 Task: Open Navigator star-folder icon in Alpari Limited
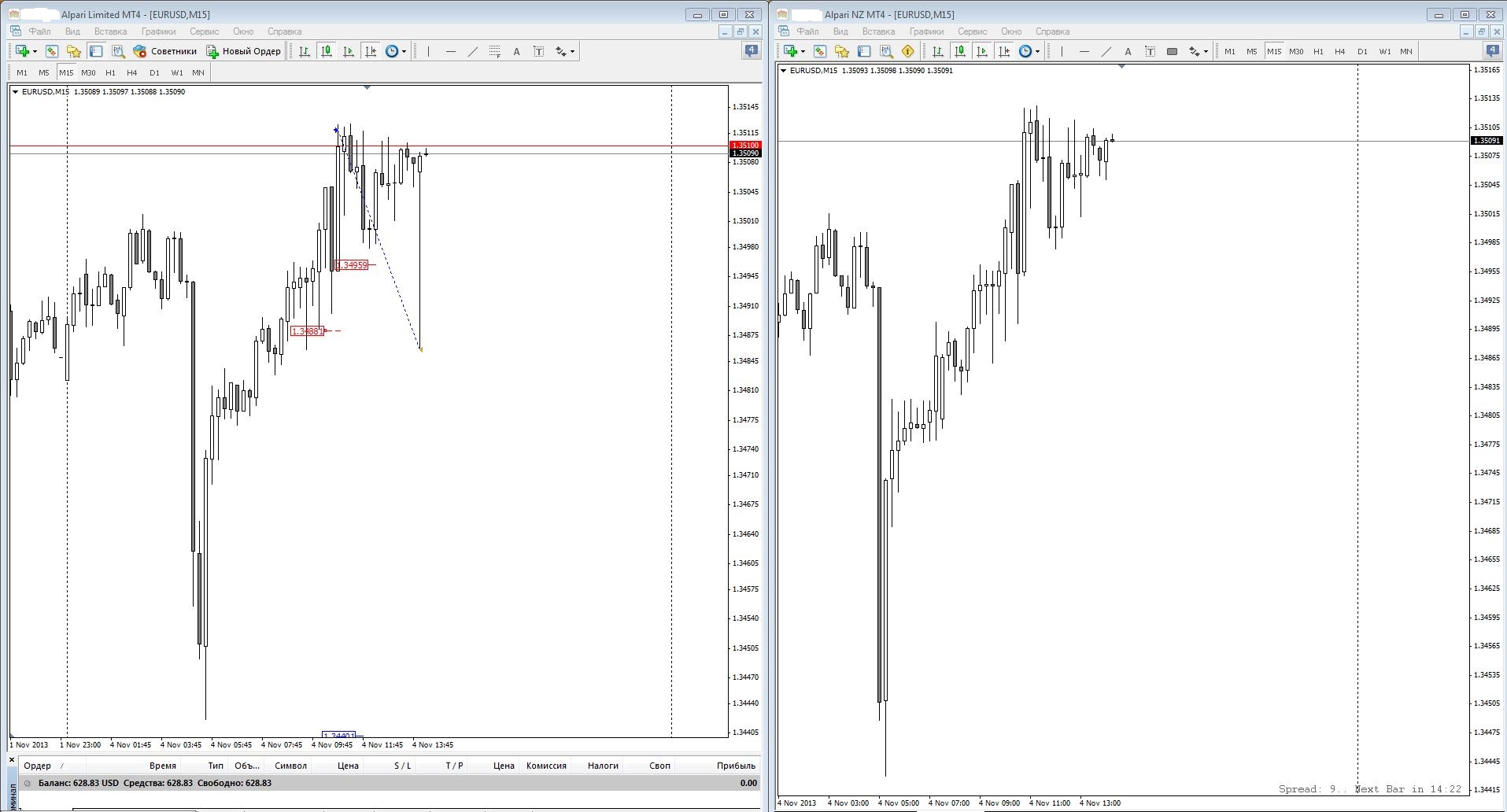74,51
